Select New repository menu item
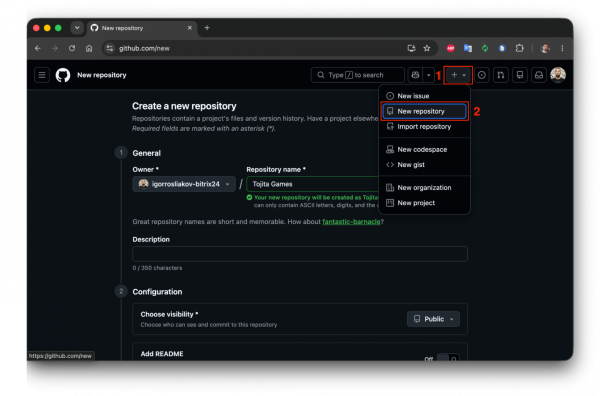Screen dimensions: 600x396 424,111
